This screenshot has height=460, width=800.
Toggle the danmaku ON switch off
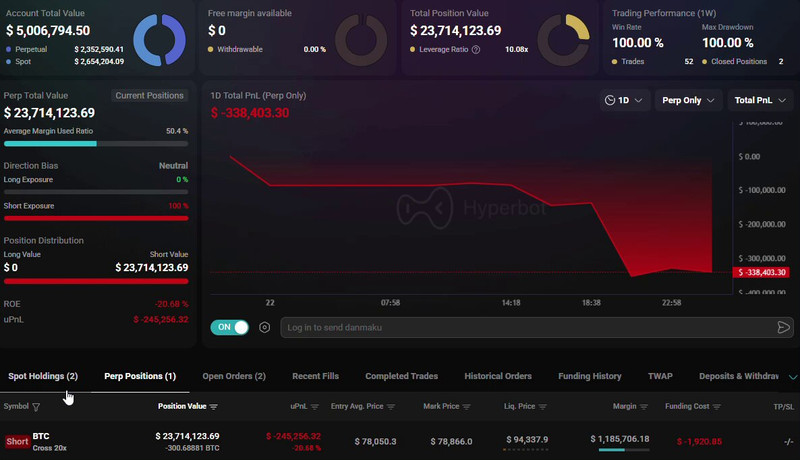[230, 327]
